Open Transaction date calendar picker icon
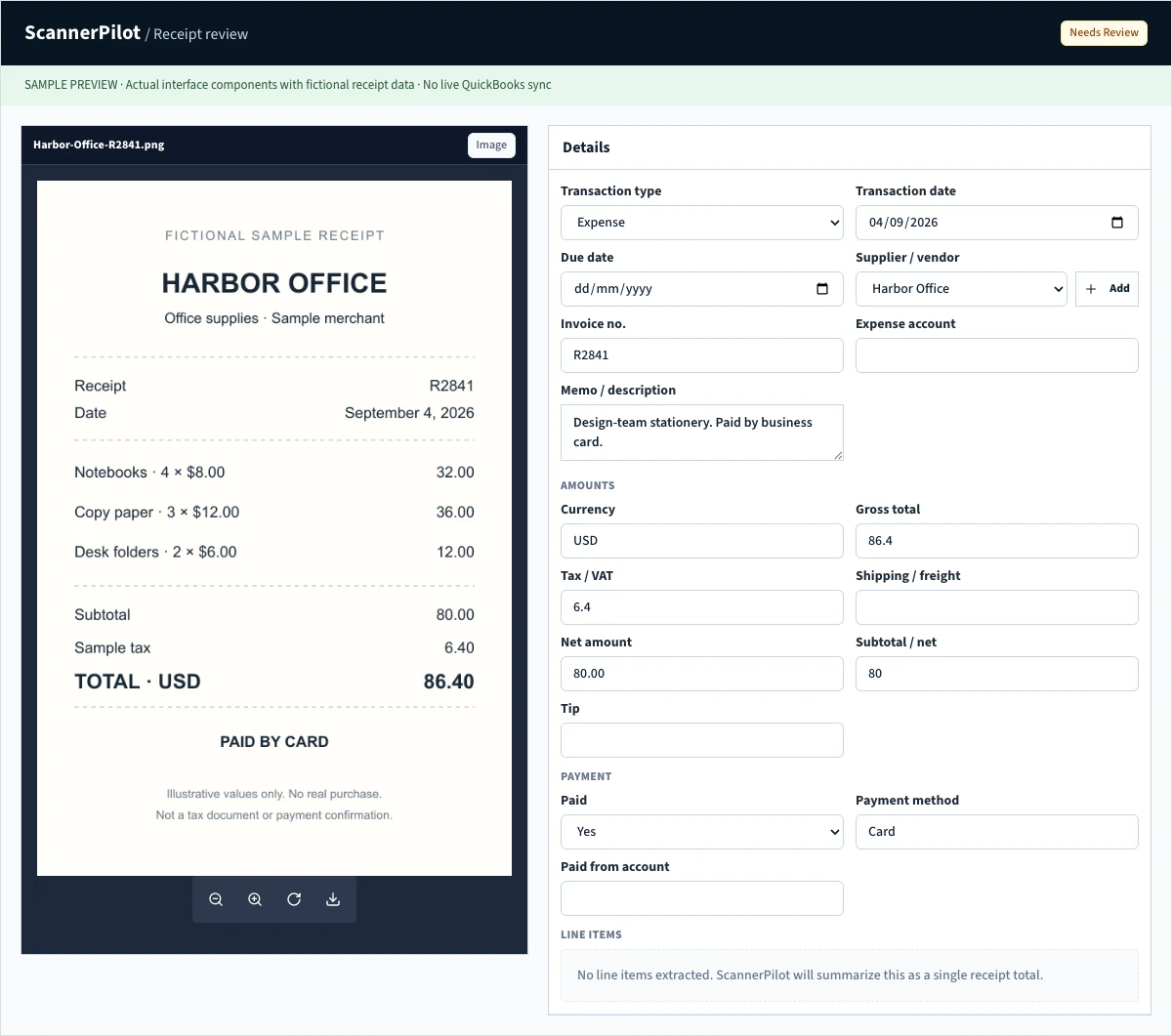The width and height of the screenshot is (1172, 1036). [x=1117, y=223]
